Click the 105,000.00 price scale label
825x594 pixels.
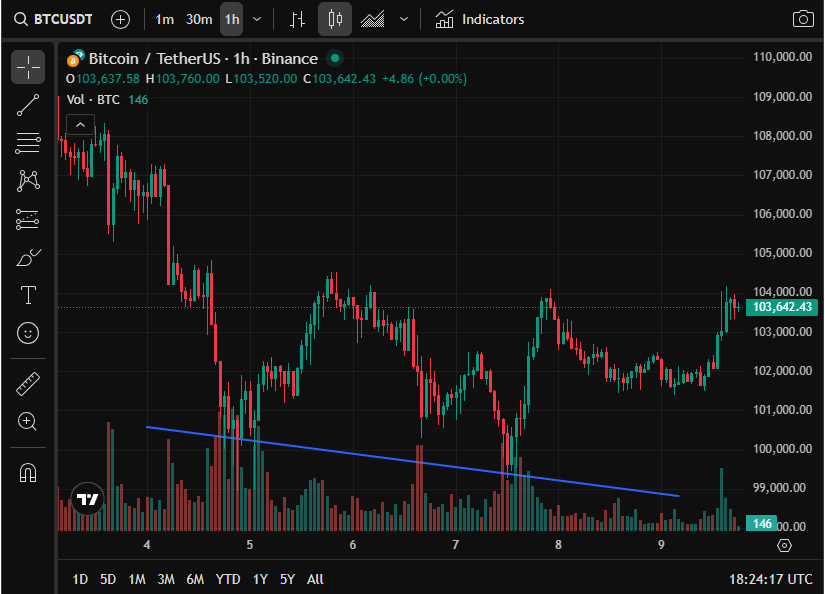[782, 253]
